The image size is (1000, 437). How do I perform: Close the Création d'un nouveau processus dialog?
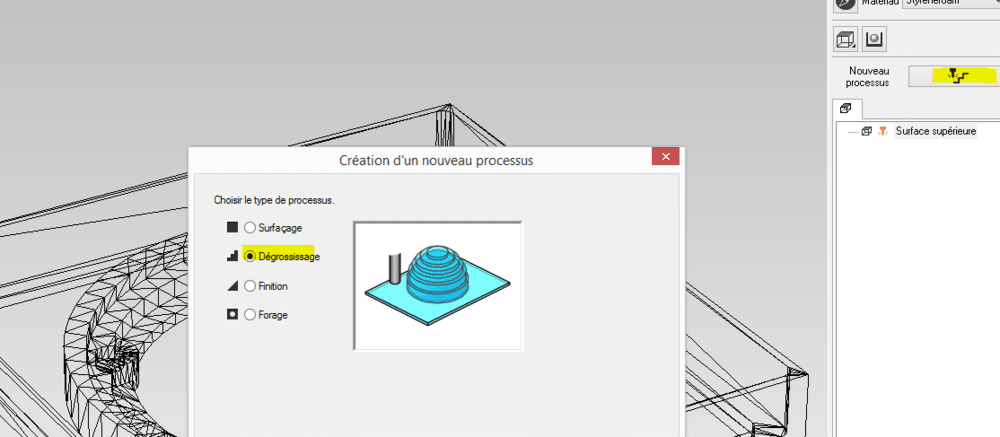(x=666, y=157)
